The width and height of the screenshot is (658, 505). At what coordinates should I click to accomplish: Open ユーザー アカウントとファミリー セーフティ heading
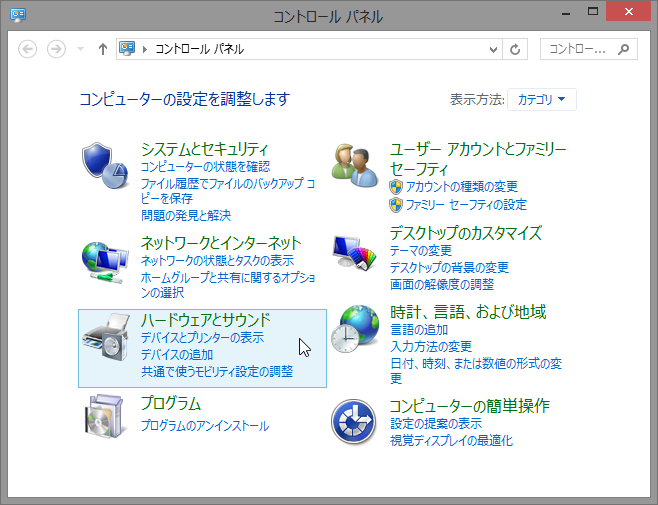(478, 159)
